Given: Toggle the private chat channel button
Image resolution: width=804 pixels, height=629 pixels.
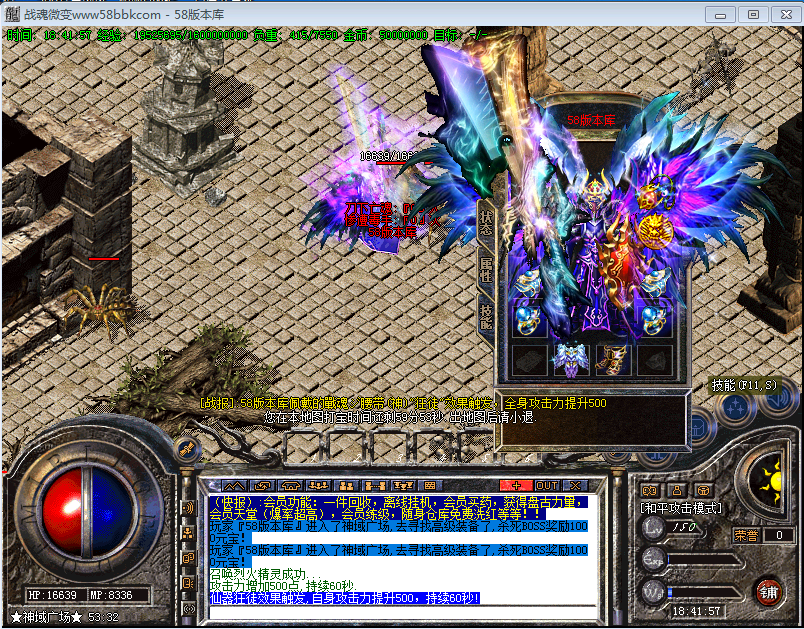Looking at the screenshot, I should click(x=189, y=558).
